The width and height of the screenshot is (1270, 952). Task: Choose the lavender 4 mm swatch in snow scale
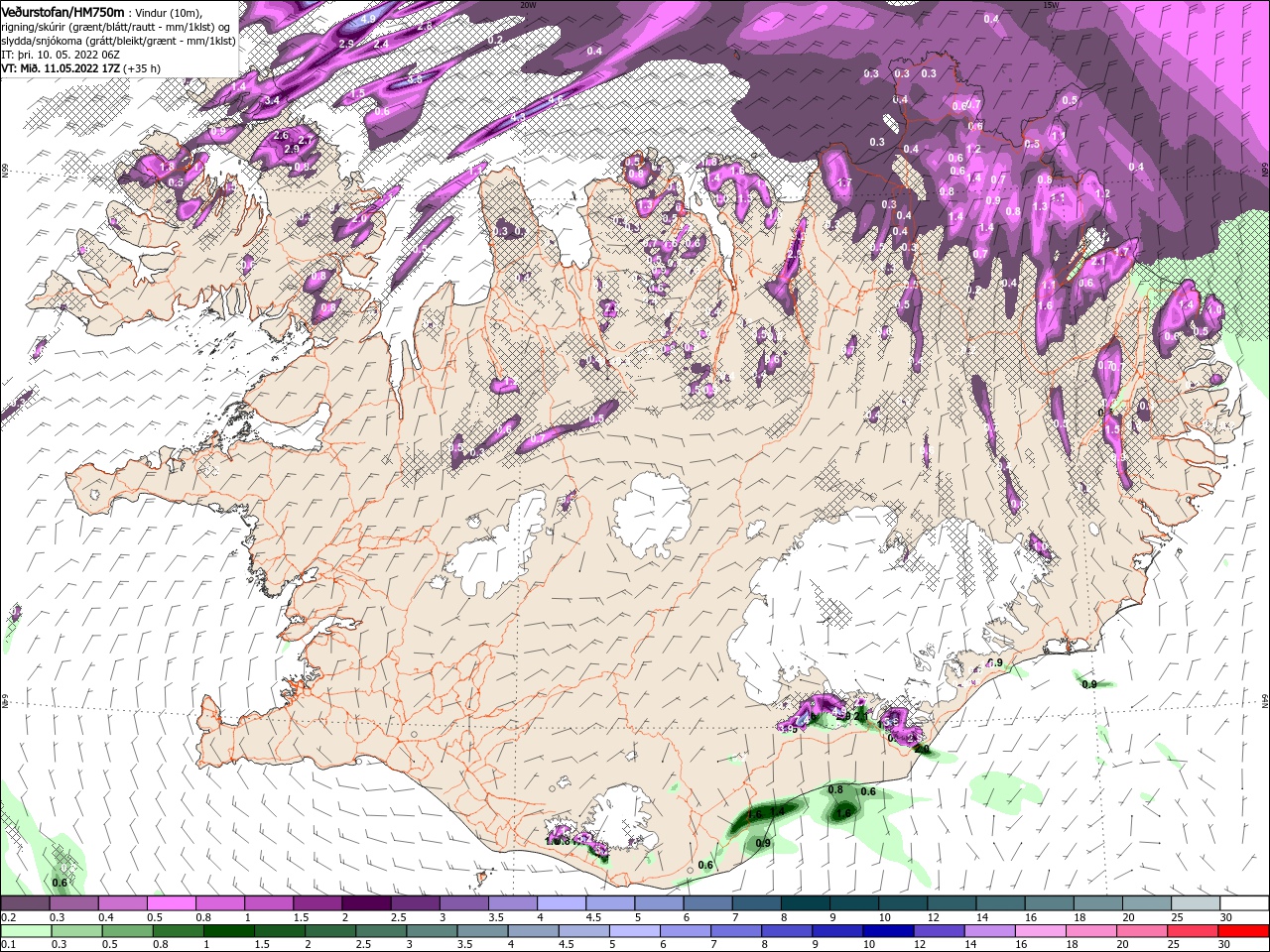coord(561,903)
